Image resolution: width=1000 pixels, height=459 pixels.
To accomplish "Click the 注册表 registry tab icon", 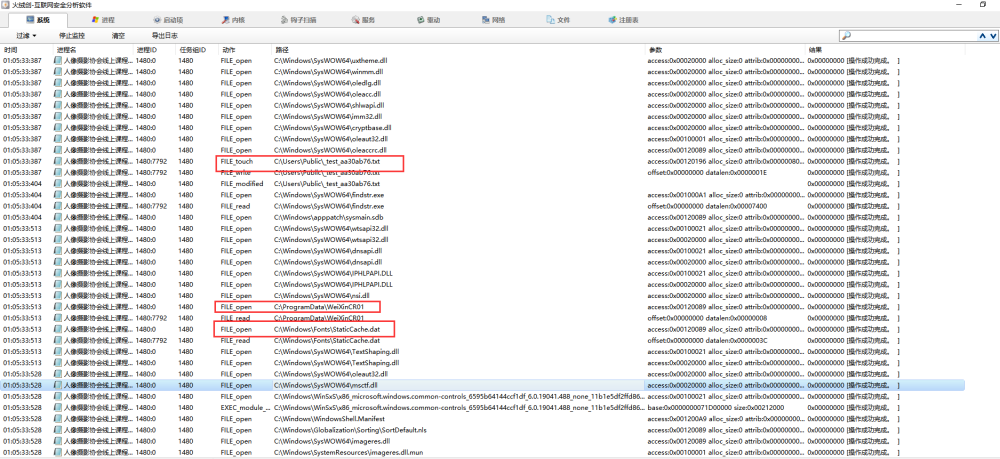I will tap(612, 20).
